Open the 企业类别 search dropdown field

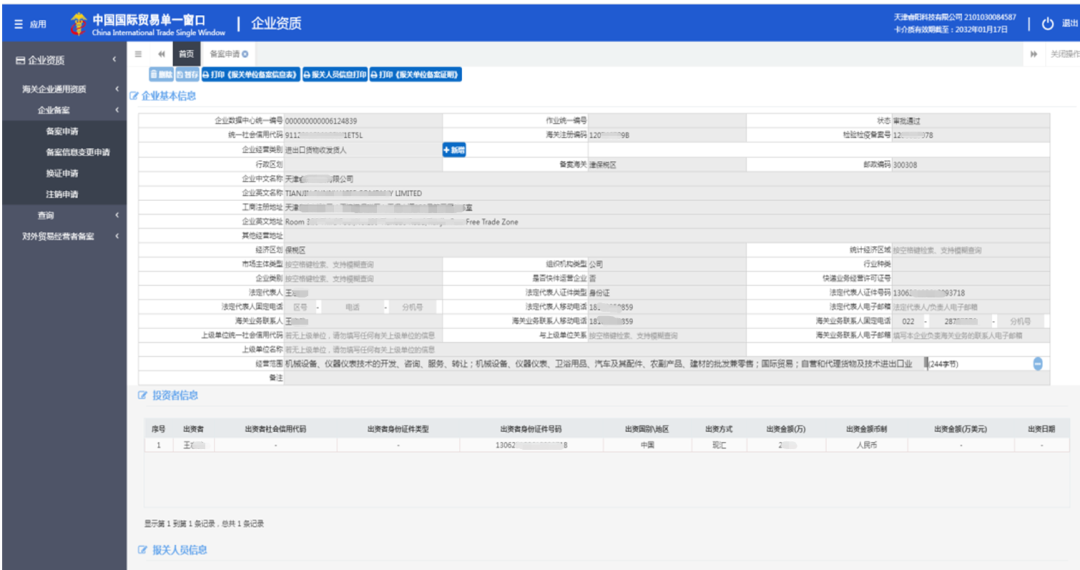tap(363, 279)
